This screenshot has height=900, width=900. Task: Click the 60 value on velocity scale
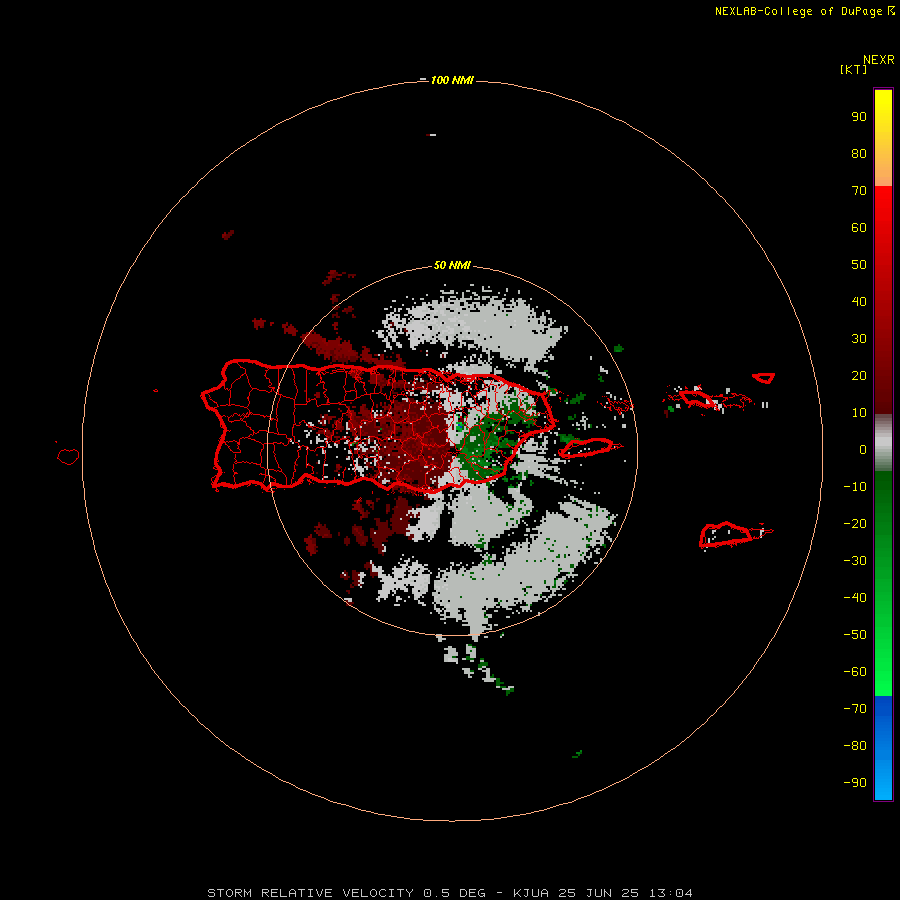pyautogui.click(x=859, y=228)
